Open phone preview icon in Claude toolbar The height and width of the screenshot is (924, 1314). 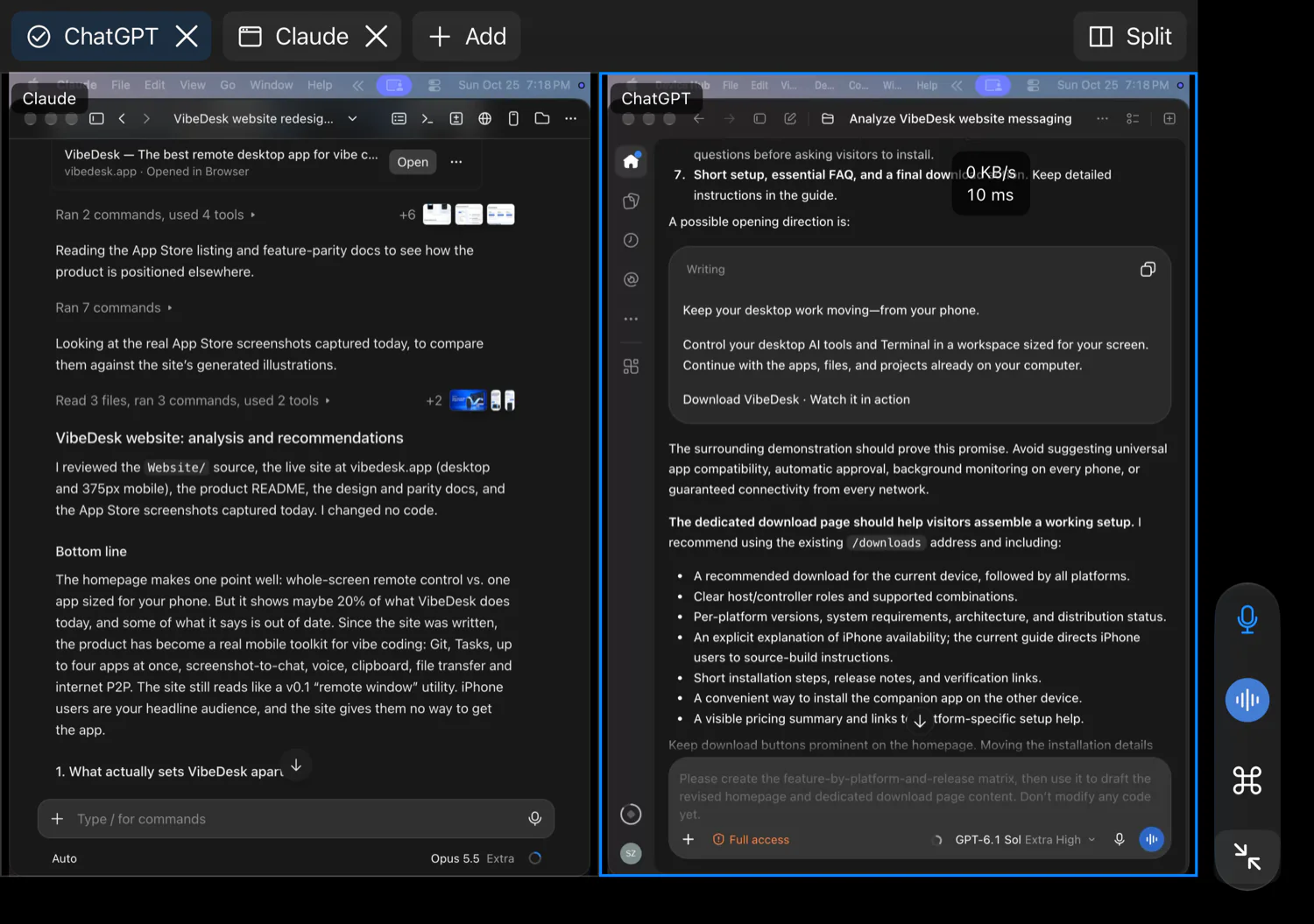click(513, 118)
